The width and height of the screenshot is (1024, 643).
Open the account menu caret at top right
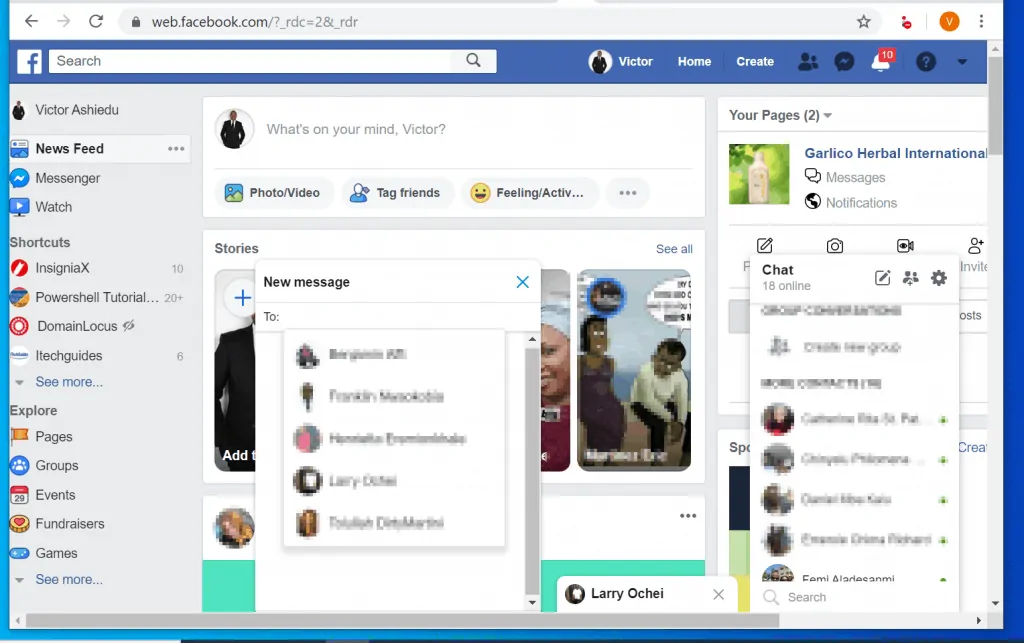coord(962,62)
